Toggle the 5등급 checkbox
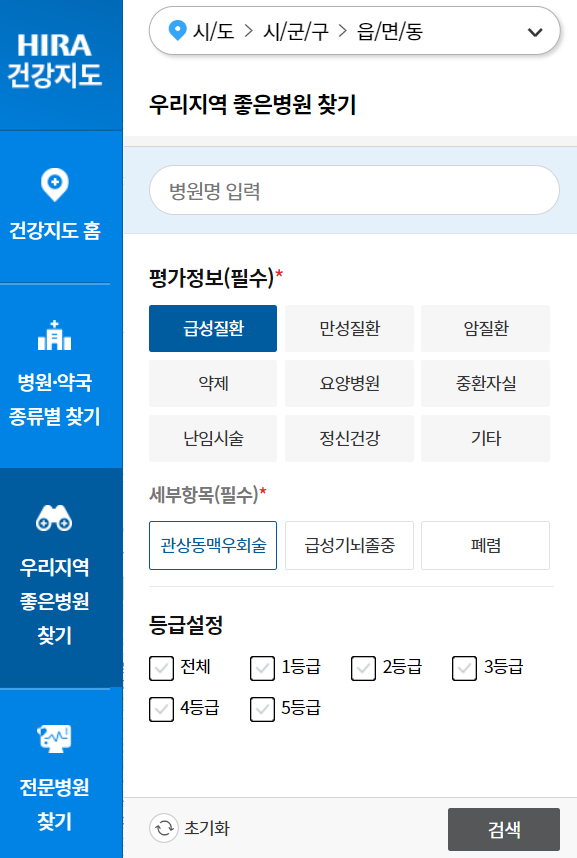This screenshot has width=577, height=858. (x=263, y=709)
